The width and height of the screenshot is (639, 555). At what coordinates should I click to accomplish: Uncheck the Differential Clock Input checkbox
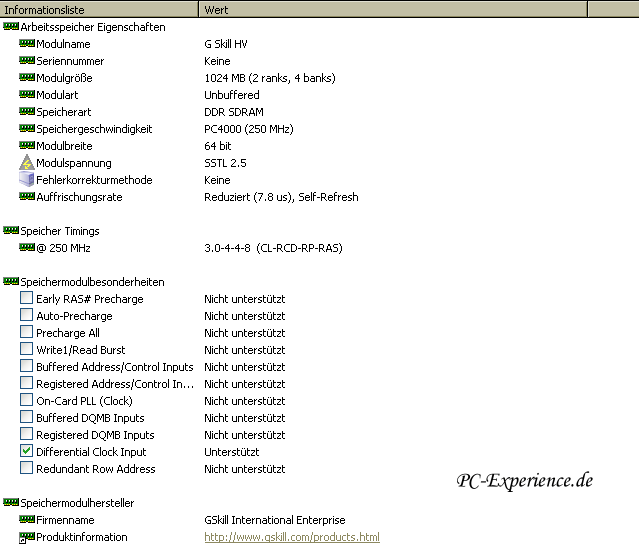pos(26,451)
